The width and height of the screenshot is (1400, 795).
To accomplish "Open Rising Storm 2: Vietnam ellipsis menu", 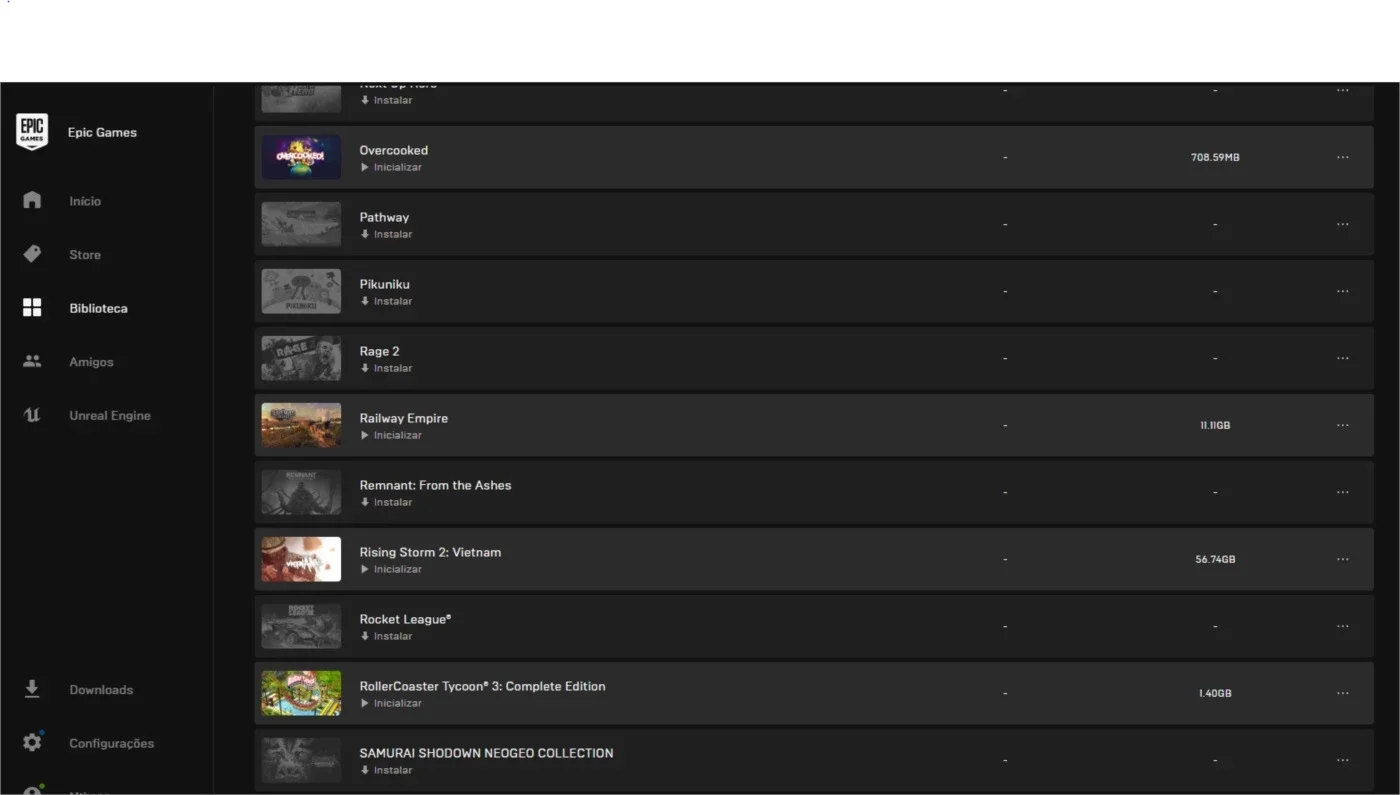I will 1342,559.
